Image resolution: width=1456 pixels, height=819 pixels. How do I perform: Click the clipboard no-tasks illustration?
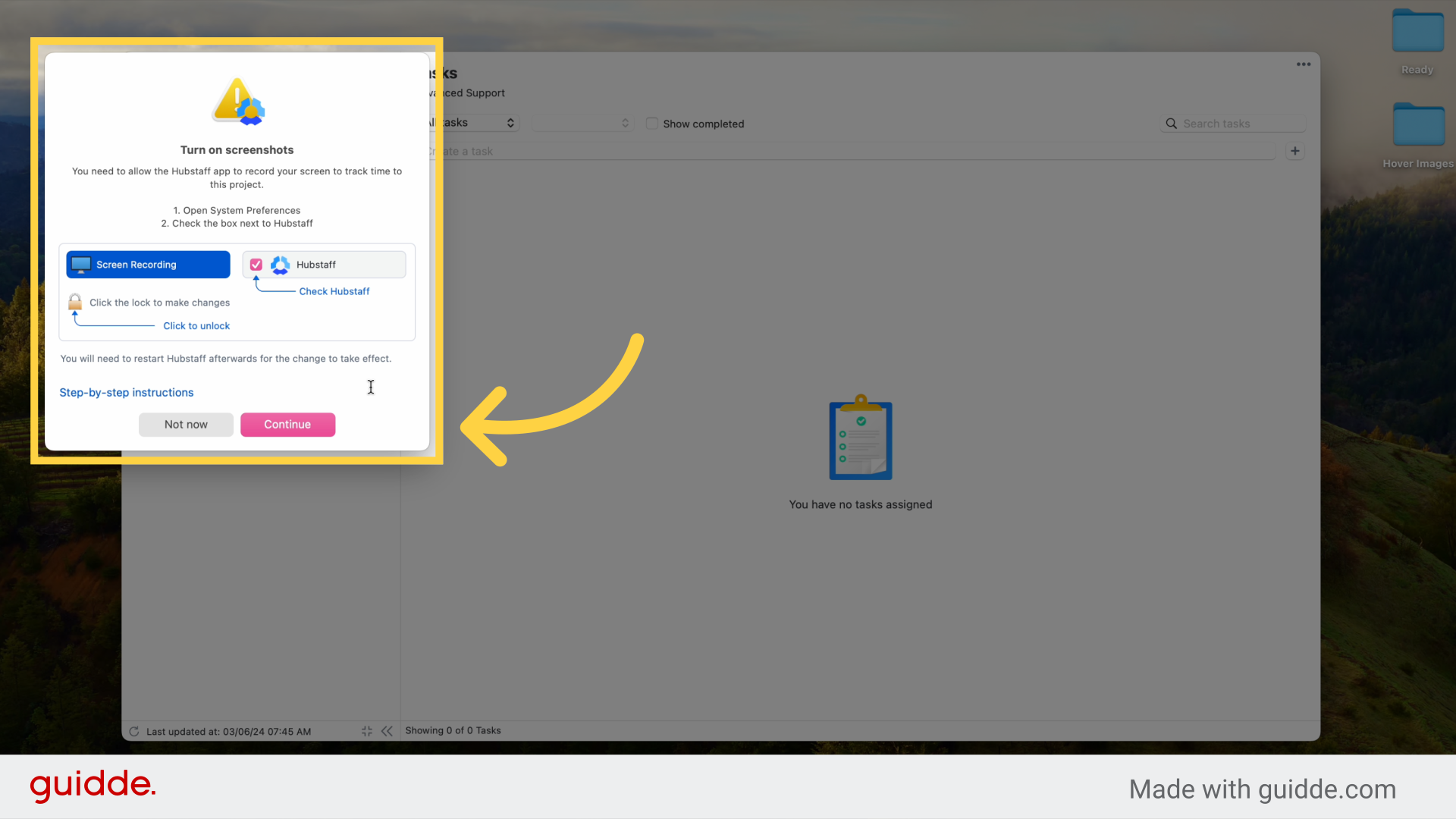click(x=861, y=438)
